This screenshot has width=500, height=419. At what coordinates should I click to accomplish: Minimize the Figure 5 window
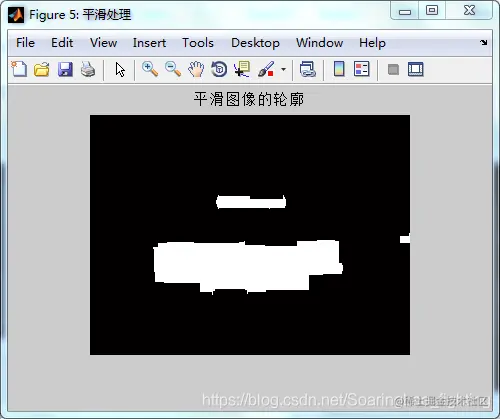[x=405, y=11]
